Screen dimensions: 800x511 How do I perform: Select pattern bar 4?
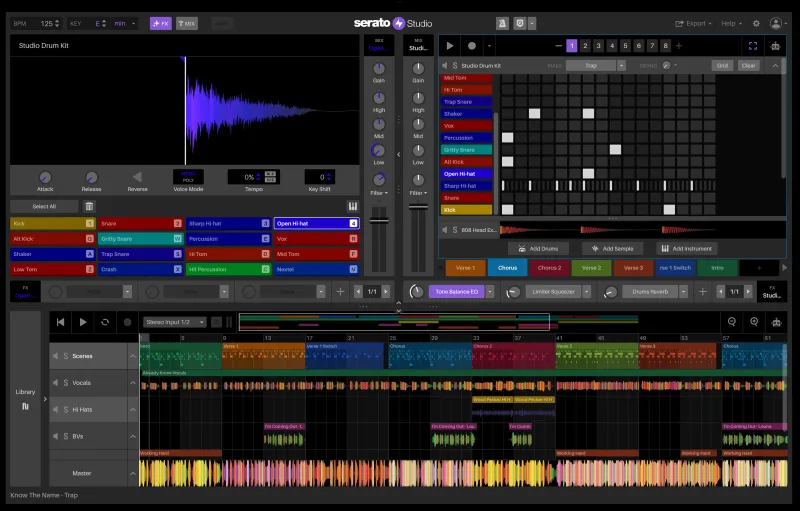click(x=612, y=46)
